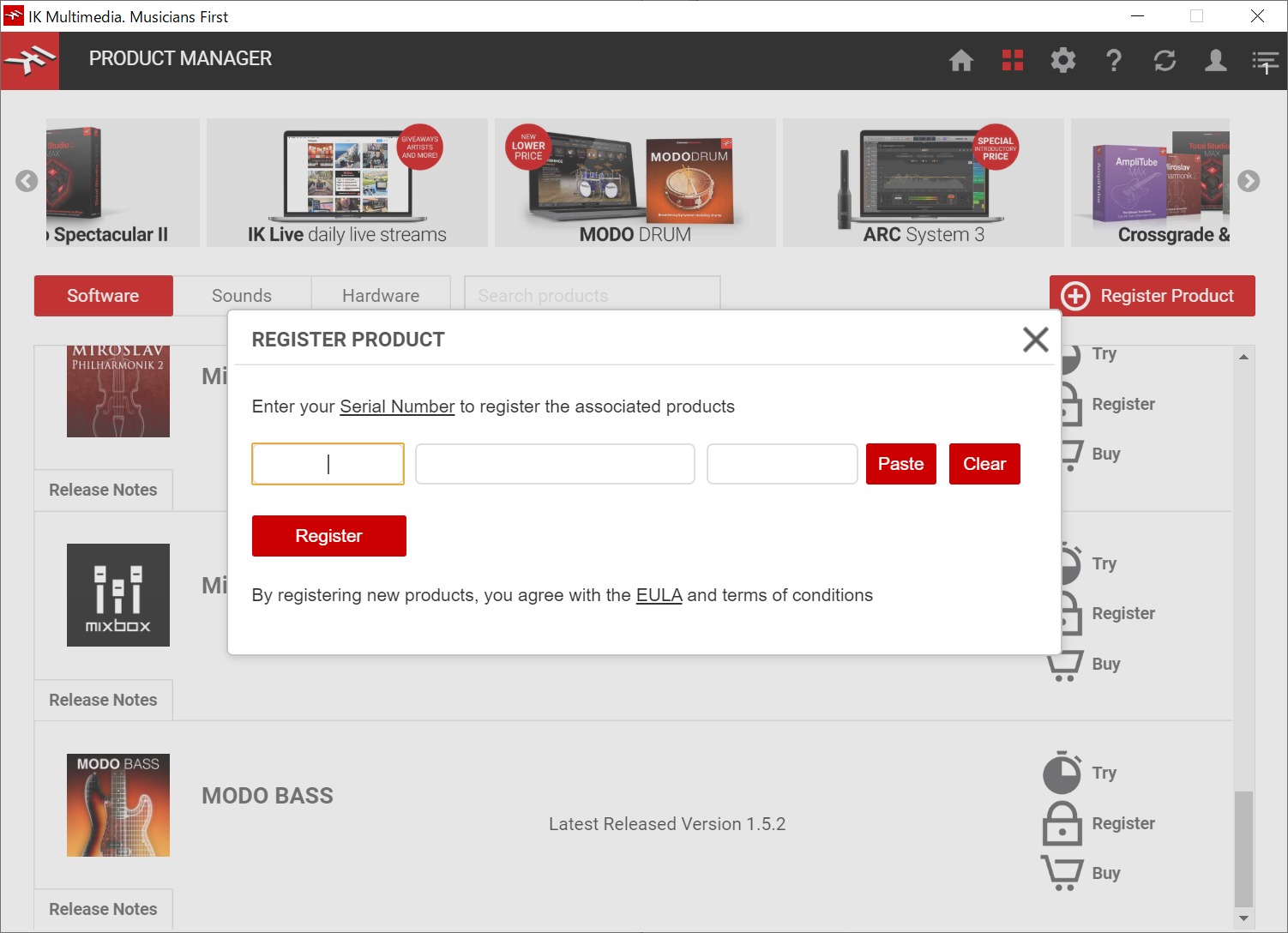
Task: Click Buy text for Miroslav Philharmonik row
Action: tap(1106, 454)
